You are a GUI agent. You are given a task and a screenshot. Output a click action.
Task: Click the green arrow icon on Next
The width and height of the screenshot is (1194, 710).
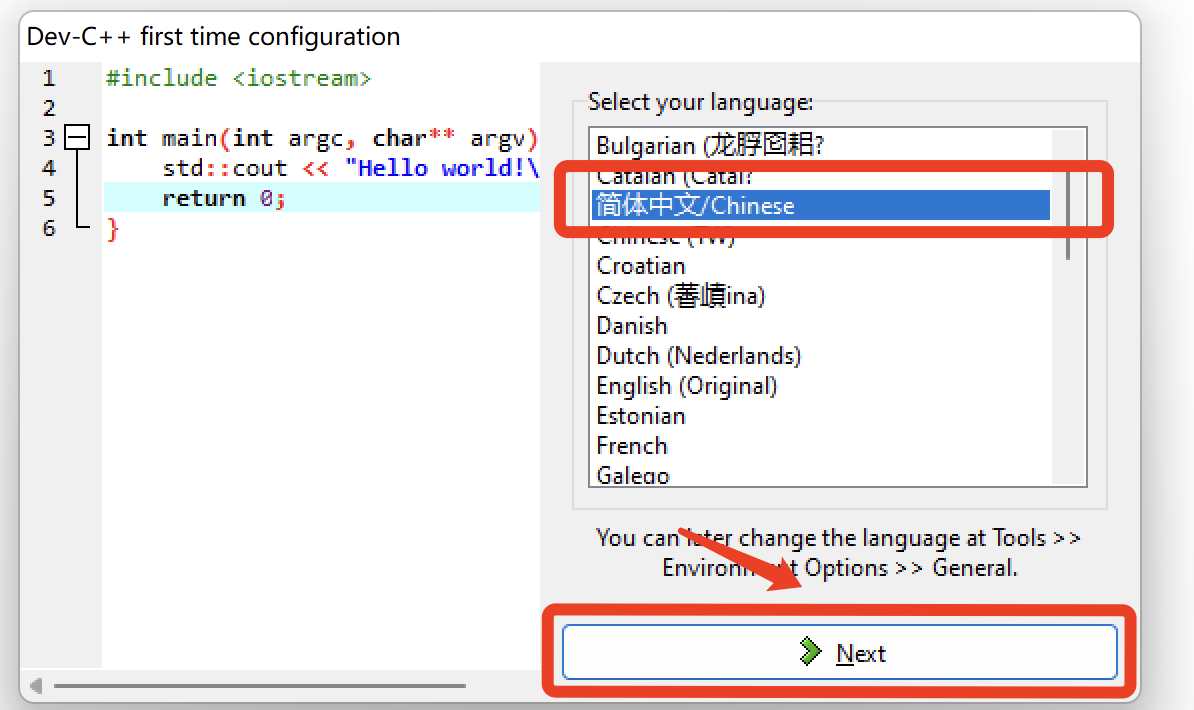click(810, 652)
